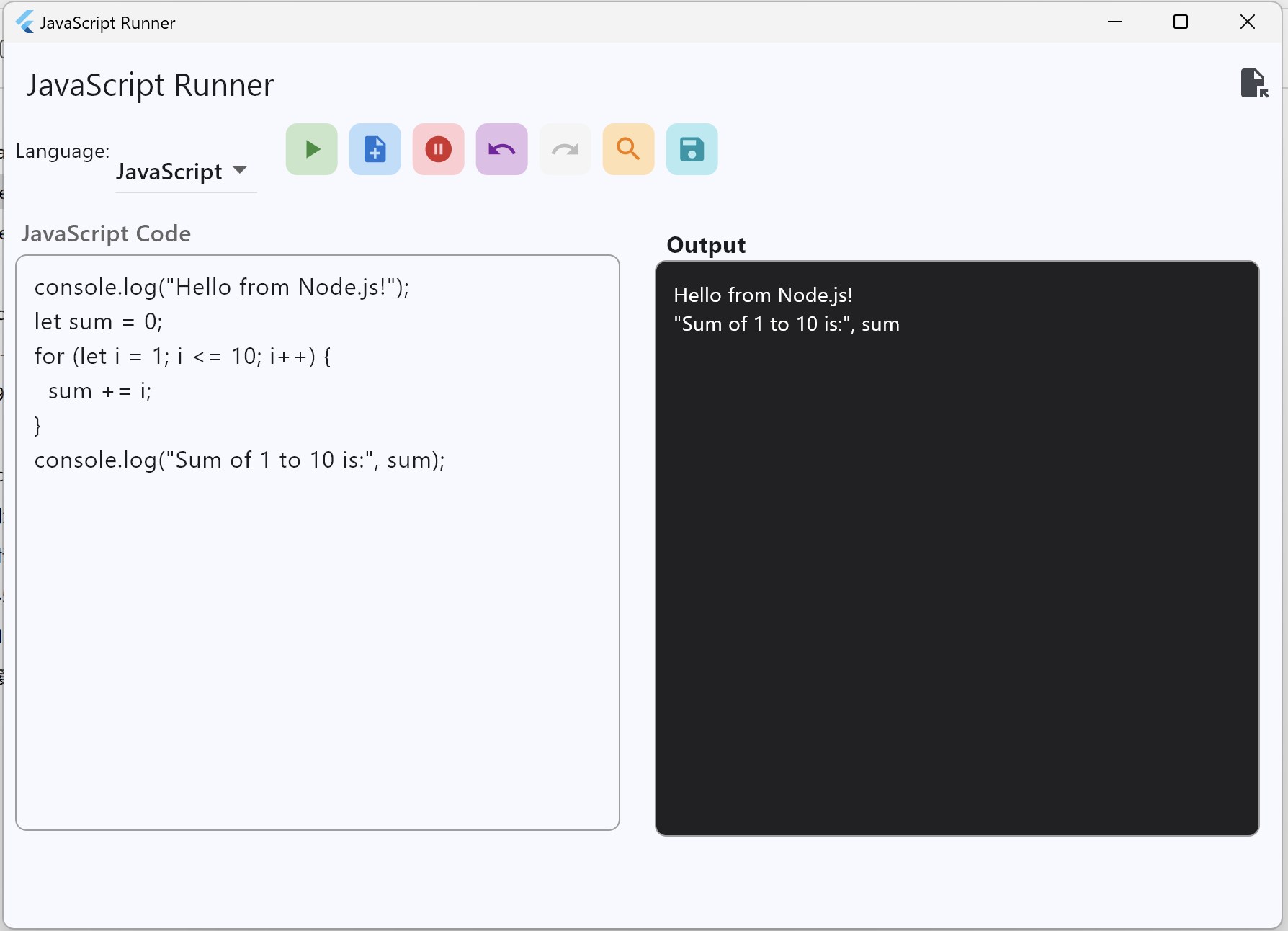Click the line containing sum += i;
Viewport: 1288px width, 931px height.
(x=99, y=391)
